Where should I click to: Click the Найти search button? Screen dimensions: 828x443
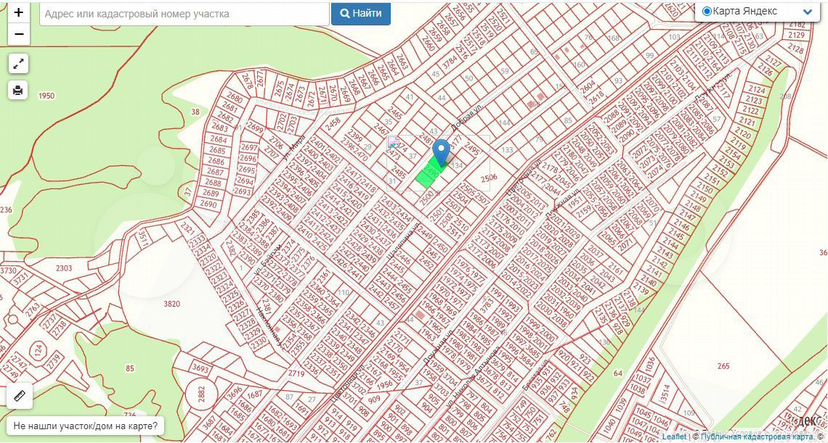[x=361, y=14]
